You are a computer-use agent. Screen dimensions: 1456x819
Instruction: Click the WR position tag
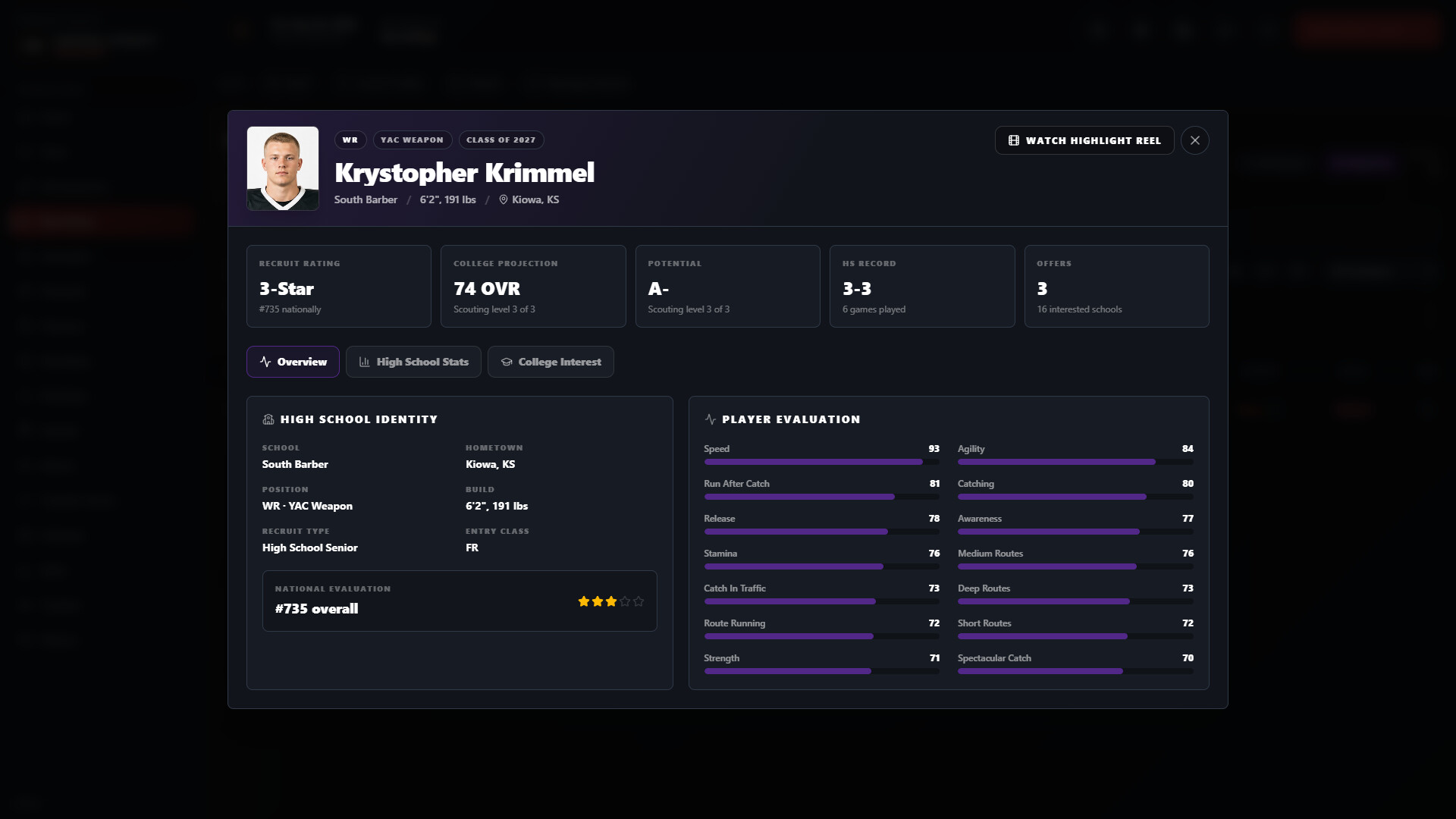coord(350,140)
